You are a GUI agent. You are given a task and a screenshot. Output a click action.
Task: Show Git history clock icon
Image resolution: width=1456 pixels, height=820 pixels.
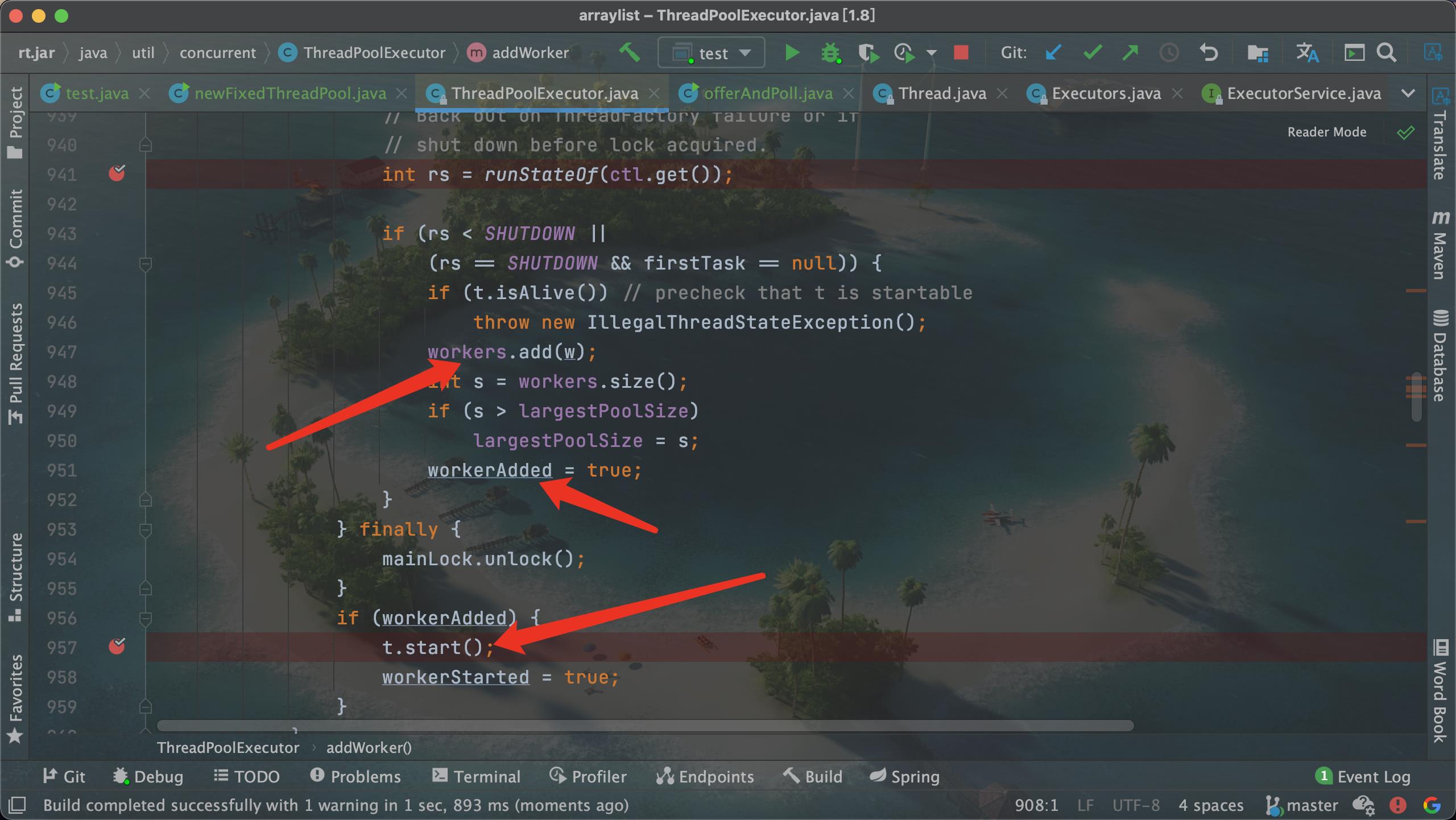[x=1169, y=53]
